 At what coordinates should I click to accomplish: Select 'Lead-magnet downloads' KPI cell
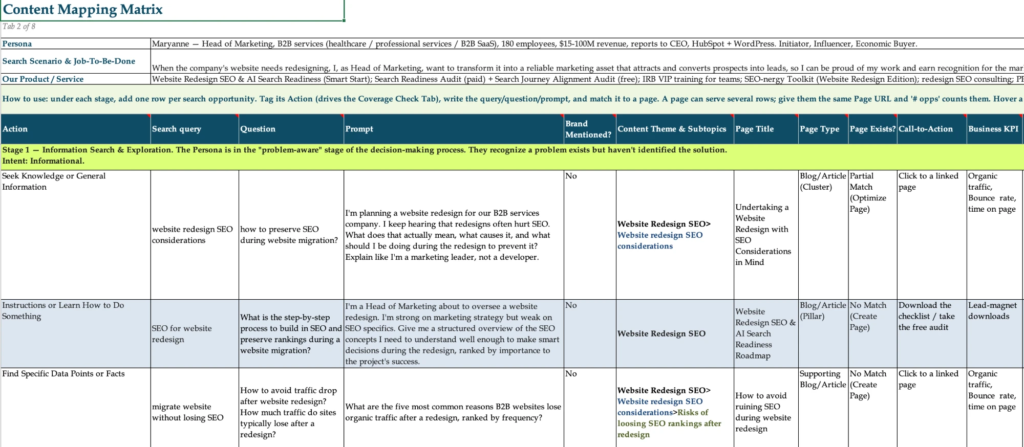pyautogui.click(x=995, y=333)
